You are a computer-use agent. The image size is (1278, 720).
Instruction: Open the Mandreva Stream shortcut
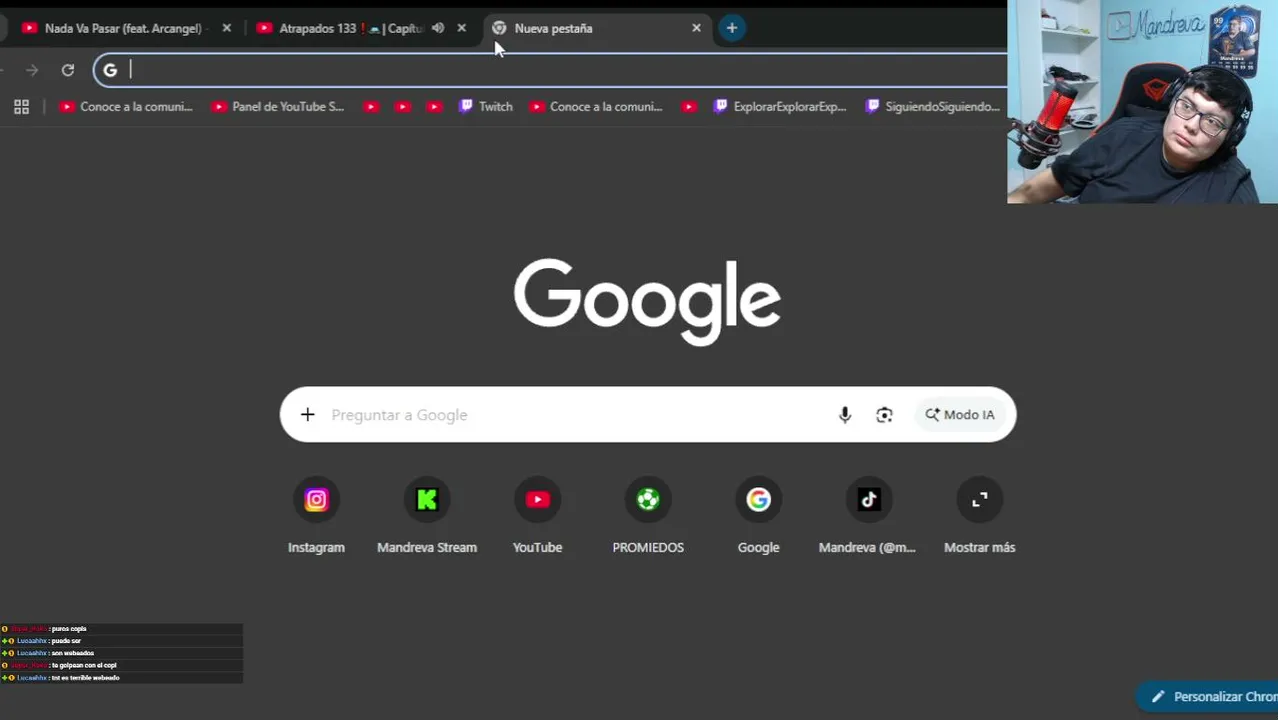[x=427, y=517]
